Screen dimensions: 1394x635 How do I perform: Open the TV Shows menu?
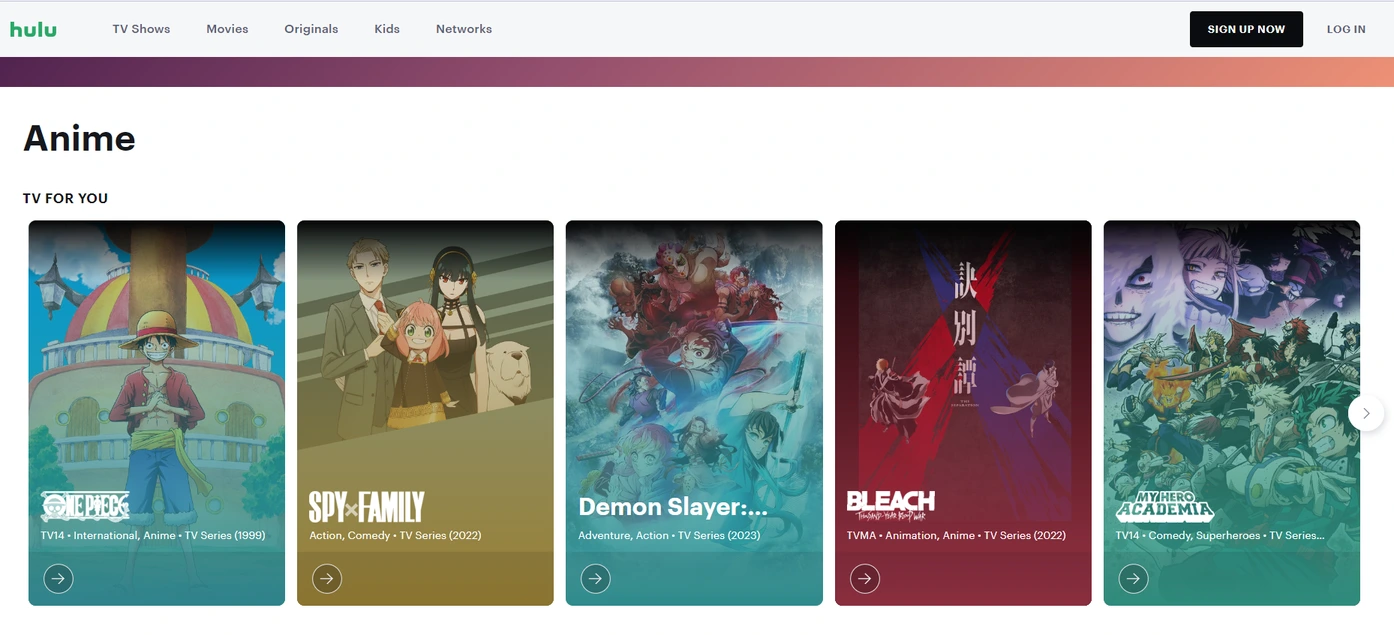coord(141,29)
